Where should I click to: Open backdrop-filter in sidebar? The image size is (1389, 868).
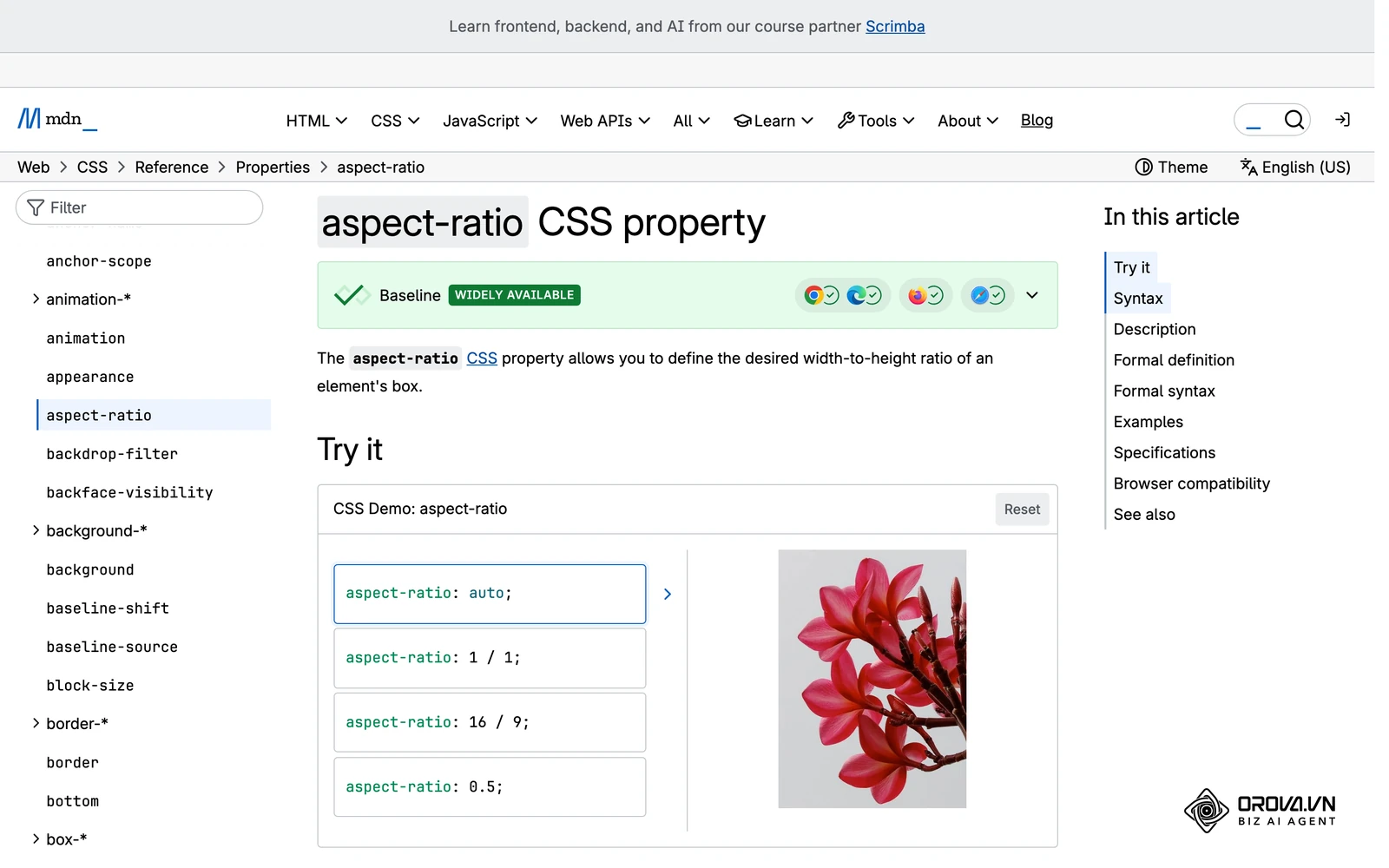(x=112, y=454)
